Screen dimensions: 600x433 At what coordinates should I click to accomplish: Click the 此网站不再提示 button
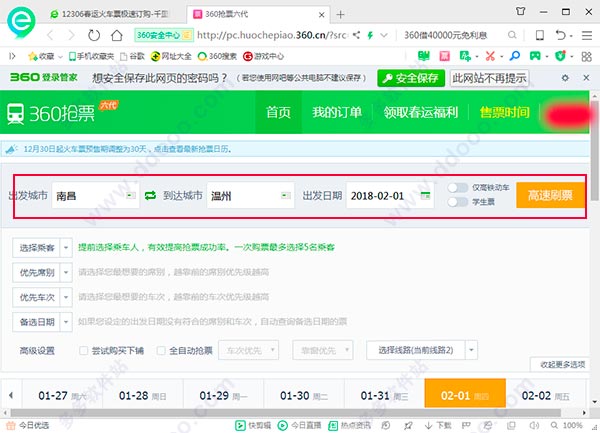489,78
